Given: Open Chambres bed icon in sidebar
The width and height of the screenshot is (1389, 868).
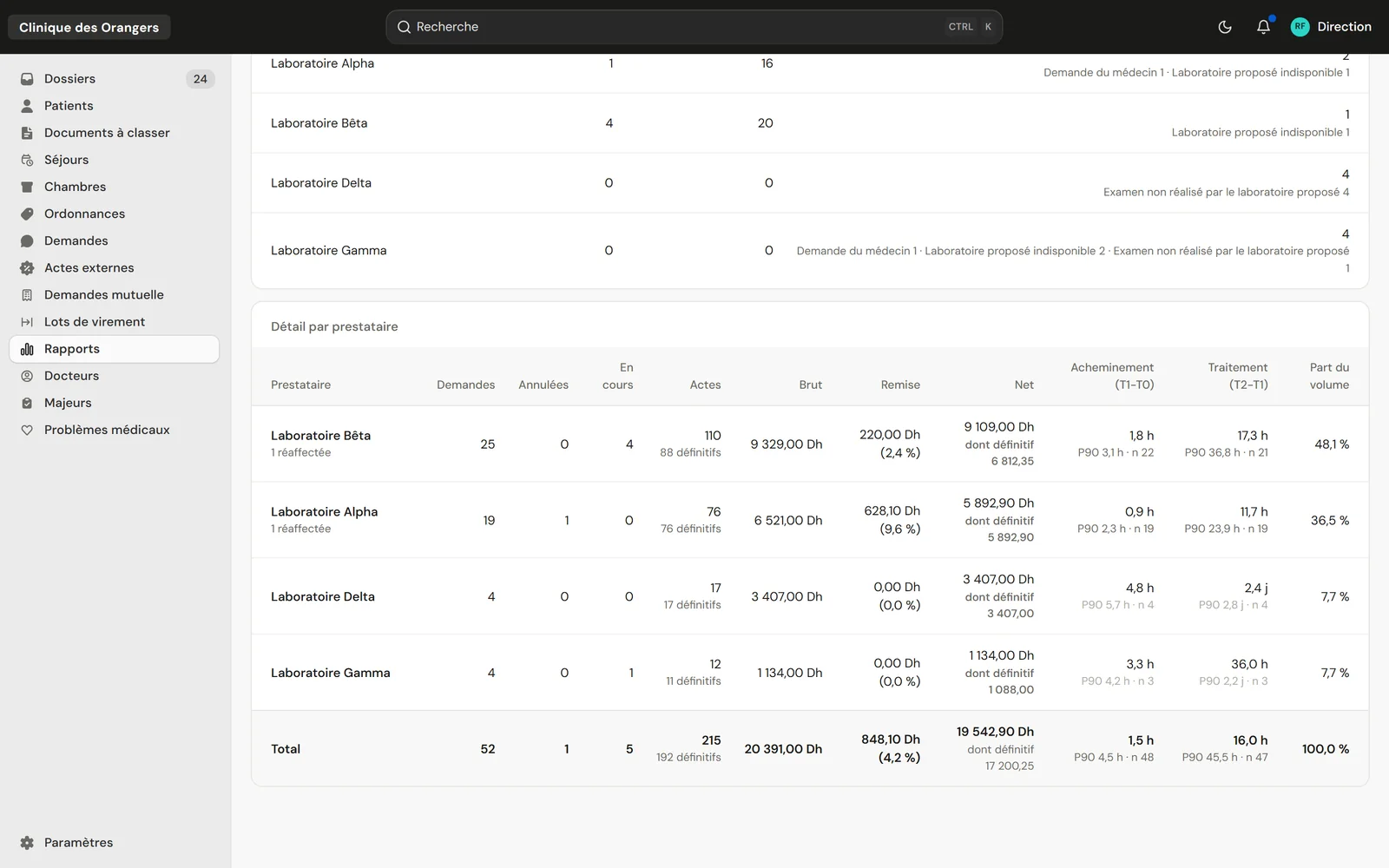Looking at the screenshot, I should [x=27, y=187].
